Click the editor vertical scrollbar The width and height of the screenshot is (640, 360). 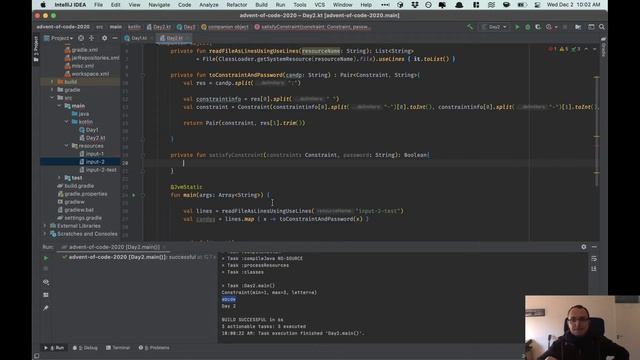(597, 131)
